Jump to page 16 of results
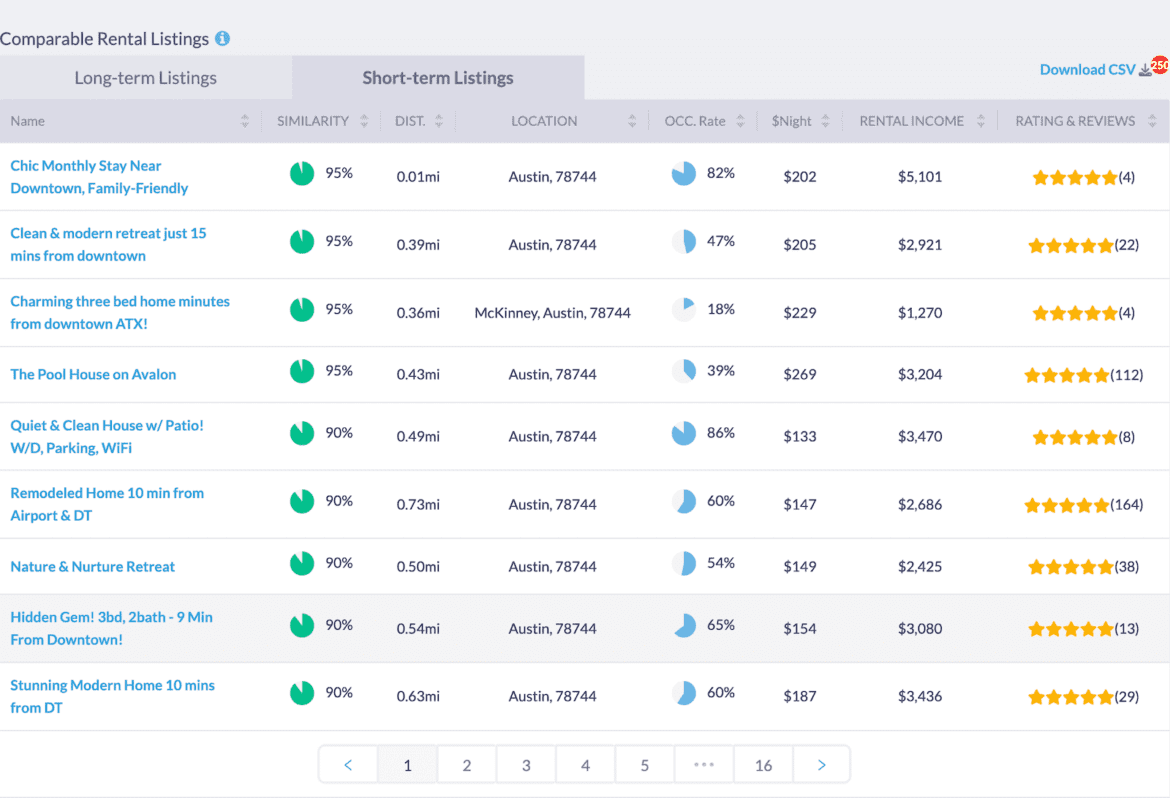The image size is (1170, 798). (x=763, y=764)
